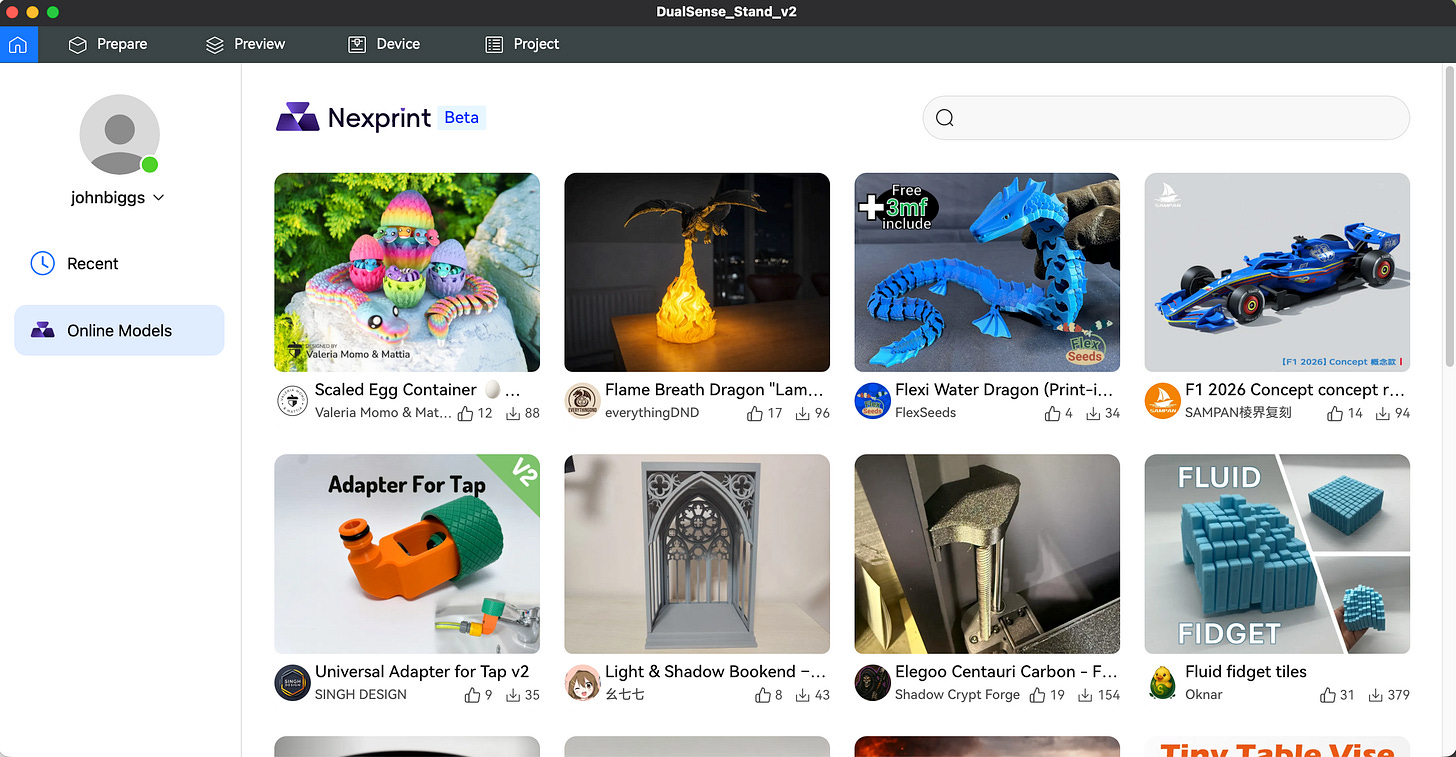Click the Oknar author name
1456x757 pixels.
pyautogui.click(x=1204, y=694)
